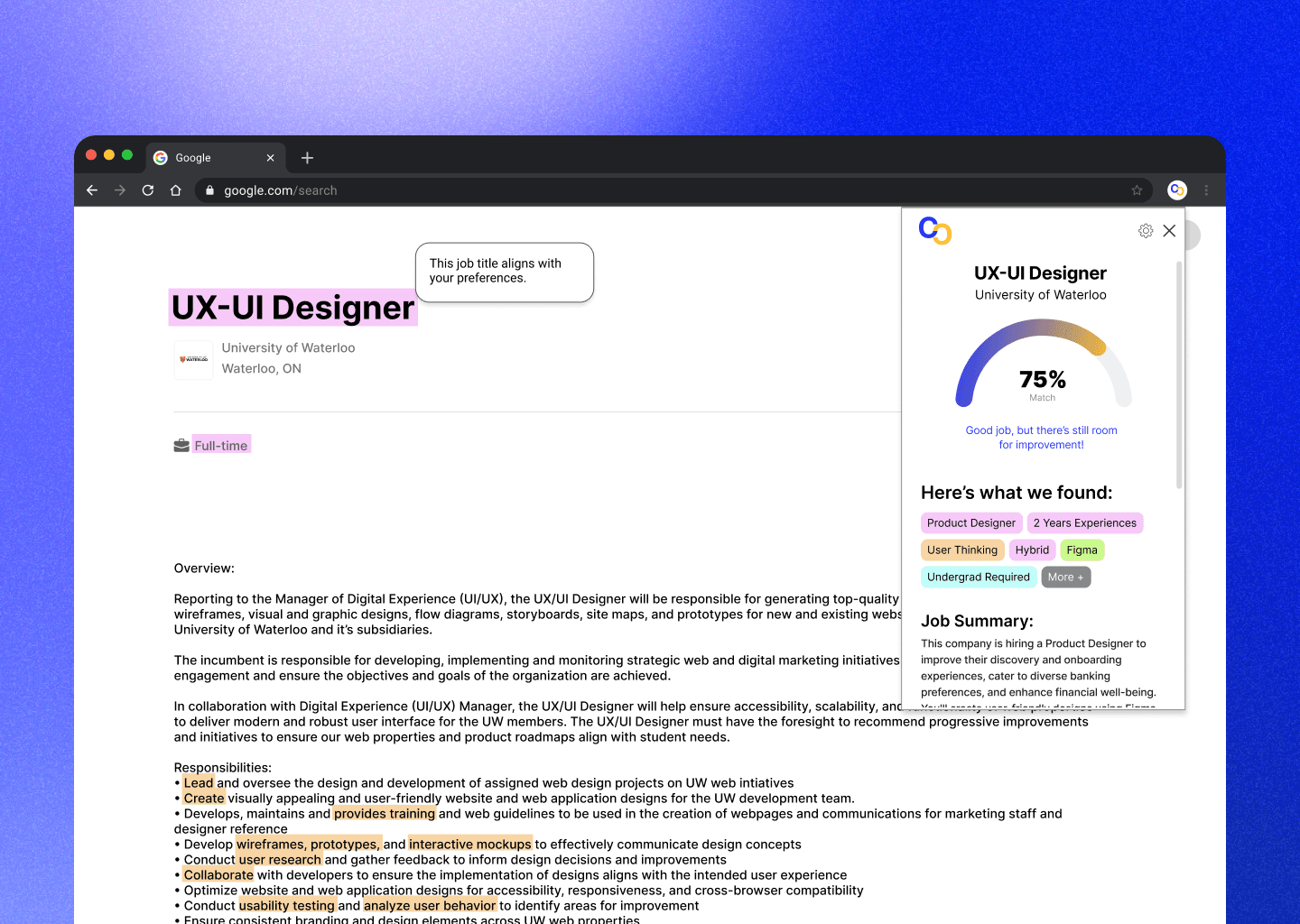Click the University of Waterloo logo thumbnail

[x=194, y=359]
